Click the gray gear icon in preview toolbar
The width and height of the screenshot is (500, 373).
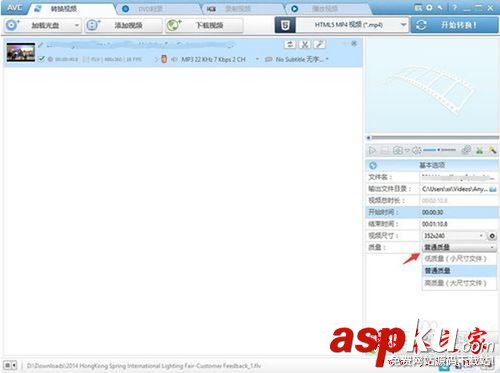[466, 150]
